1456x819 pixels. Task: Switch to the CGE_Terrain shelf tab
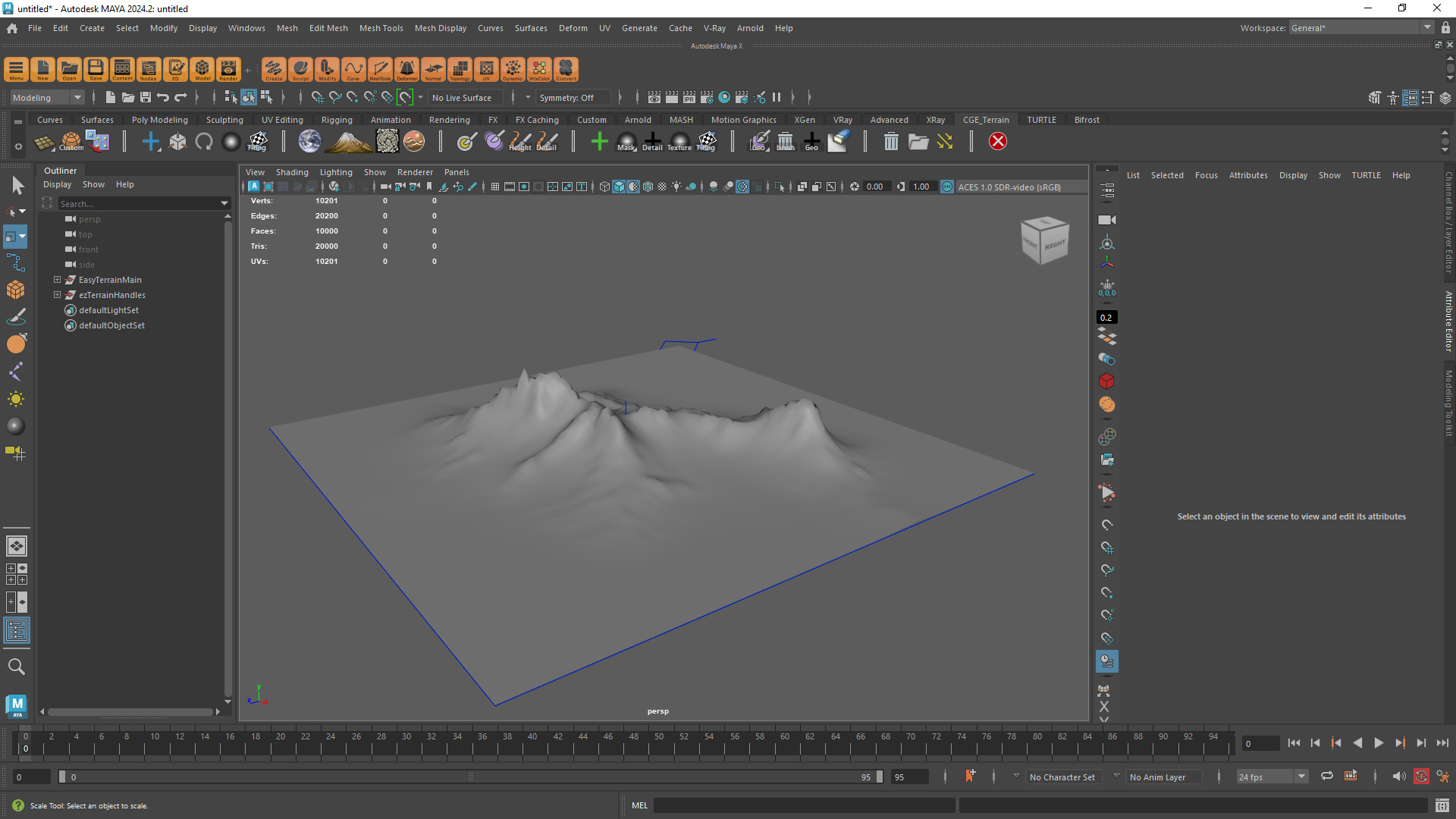985,120
